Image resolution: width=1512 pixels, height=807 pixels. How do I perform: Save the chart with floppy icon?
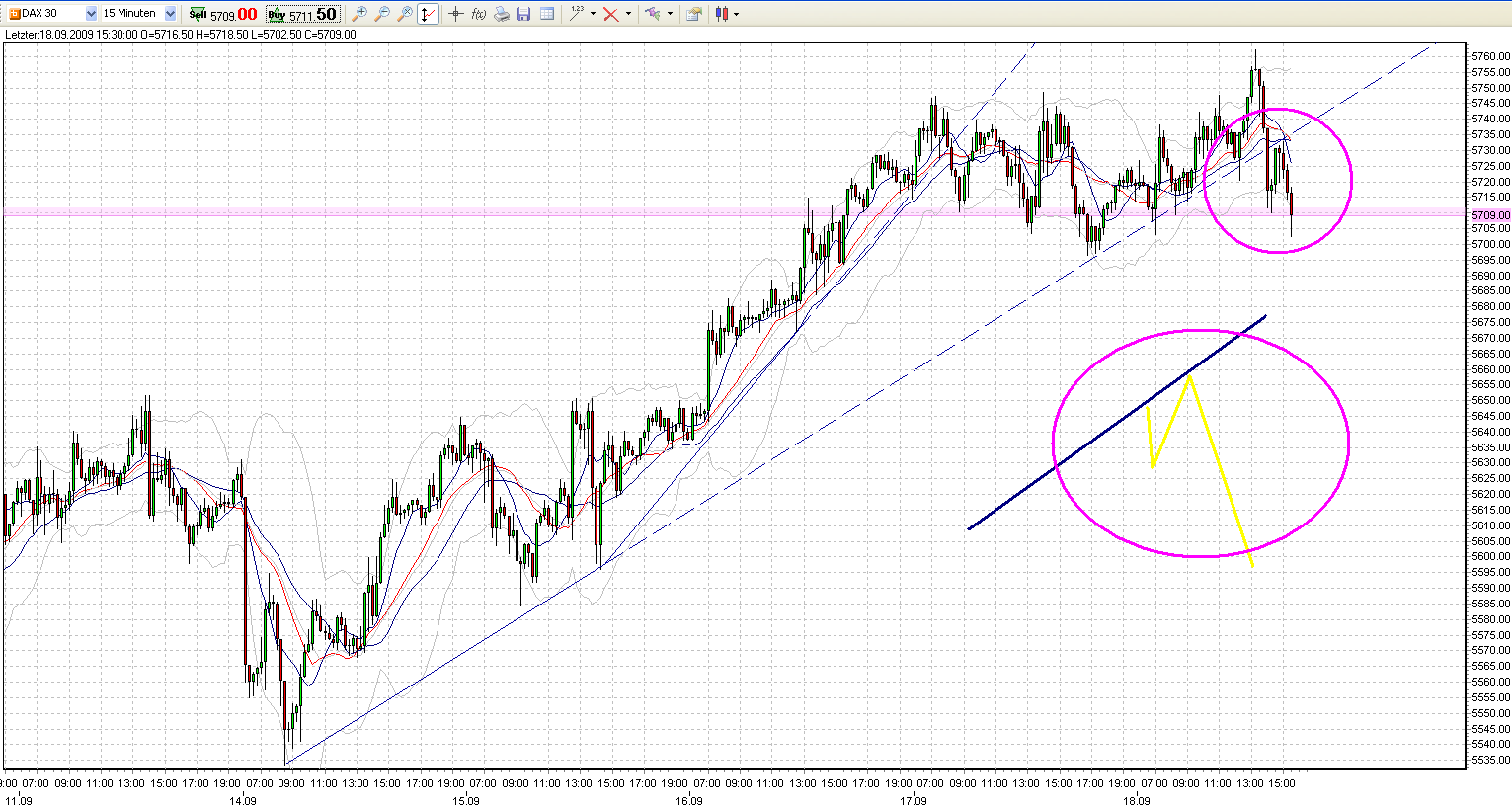[x=524, y=14]
